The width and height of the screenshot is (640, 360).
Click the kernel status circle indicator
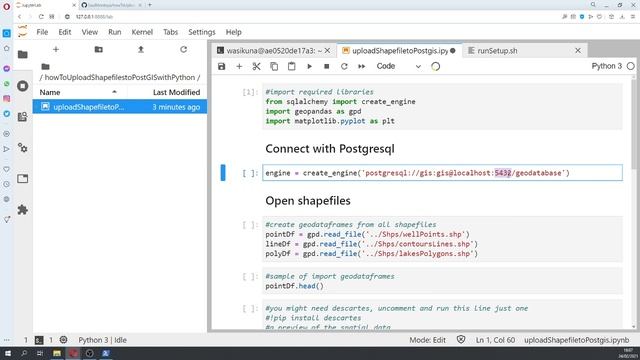click(x=631, y=66)
